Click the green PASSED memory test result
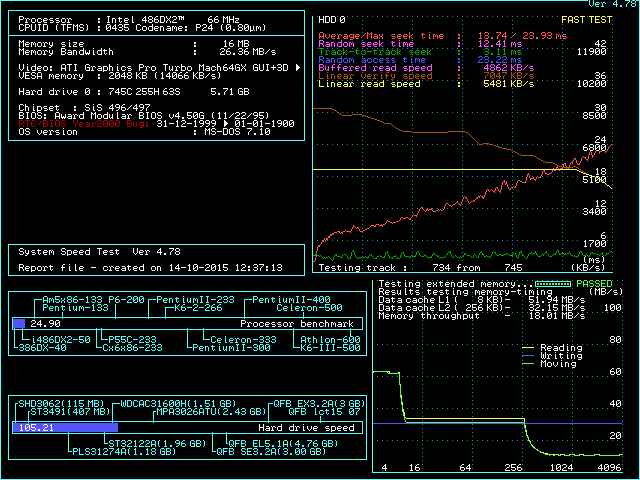 point(594,284)
